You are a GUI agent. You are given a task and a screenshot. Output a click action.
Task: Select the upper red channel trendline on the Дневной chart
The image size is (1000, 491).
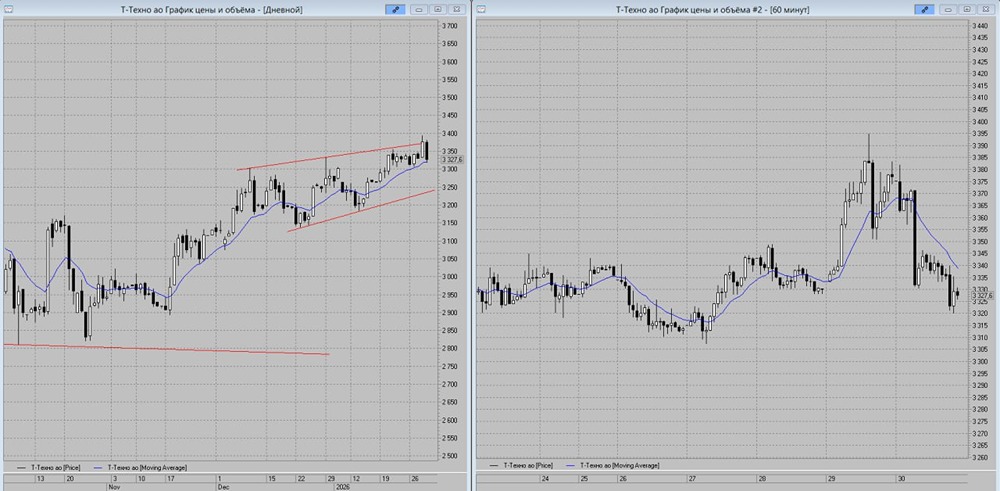tap(328, 157)
